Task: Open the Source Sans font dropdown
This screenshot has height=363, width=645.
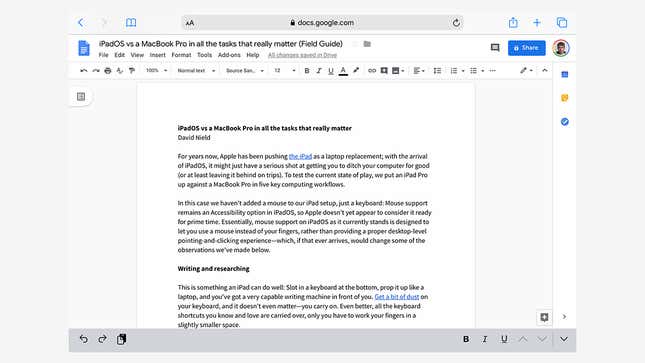Action: click(245, 71)
